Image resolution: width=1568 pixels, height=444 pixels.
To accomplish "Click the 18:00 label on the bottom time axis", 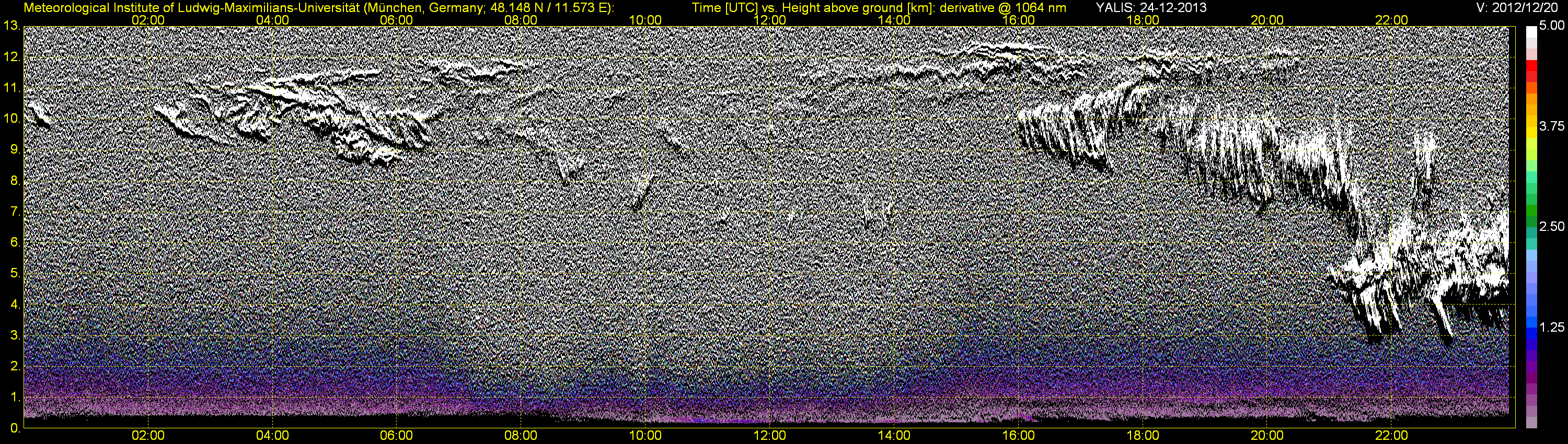I will pyautogui.click(x=1143, y=436).
